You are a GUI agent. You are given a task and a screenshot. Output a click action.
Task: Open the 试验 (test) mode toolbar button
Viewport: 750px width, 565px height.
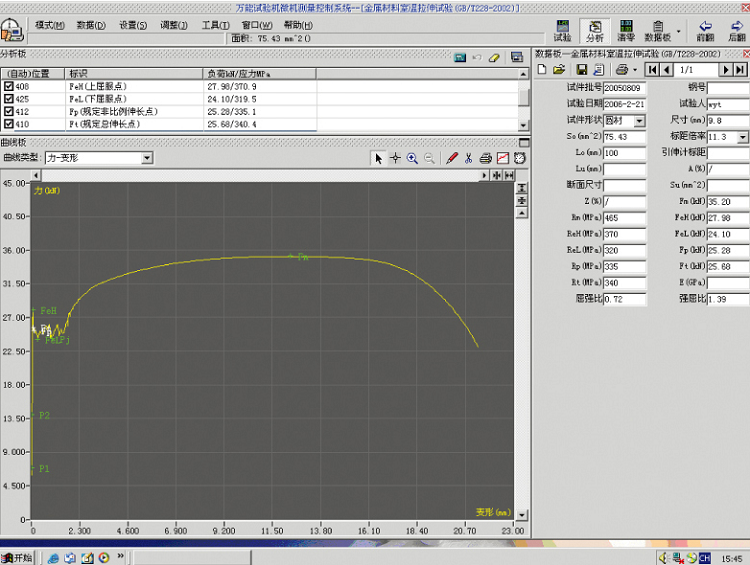point(562,31)
